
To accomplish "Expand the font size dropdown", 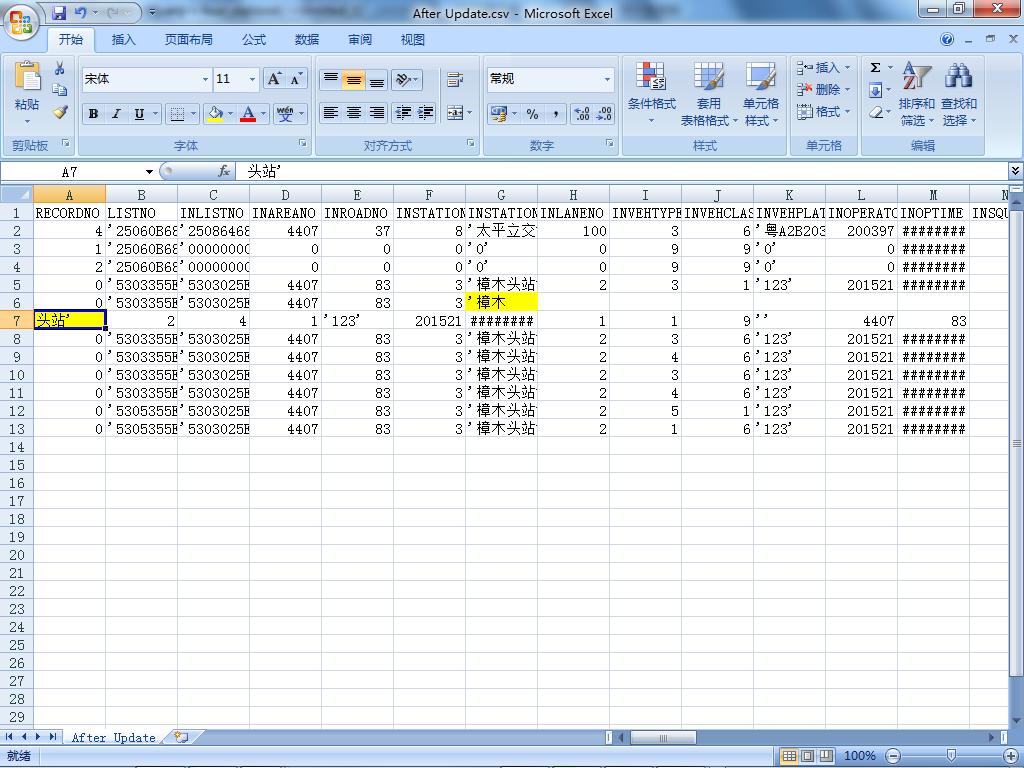I will pyautogui.click(x=252, y=79).
